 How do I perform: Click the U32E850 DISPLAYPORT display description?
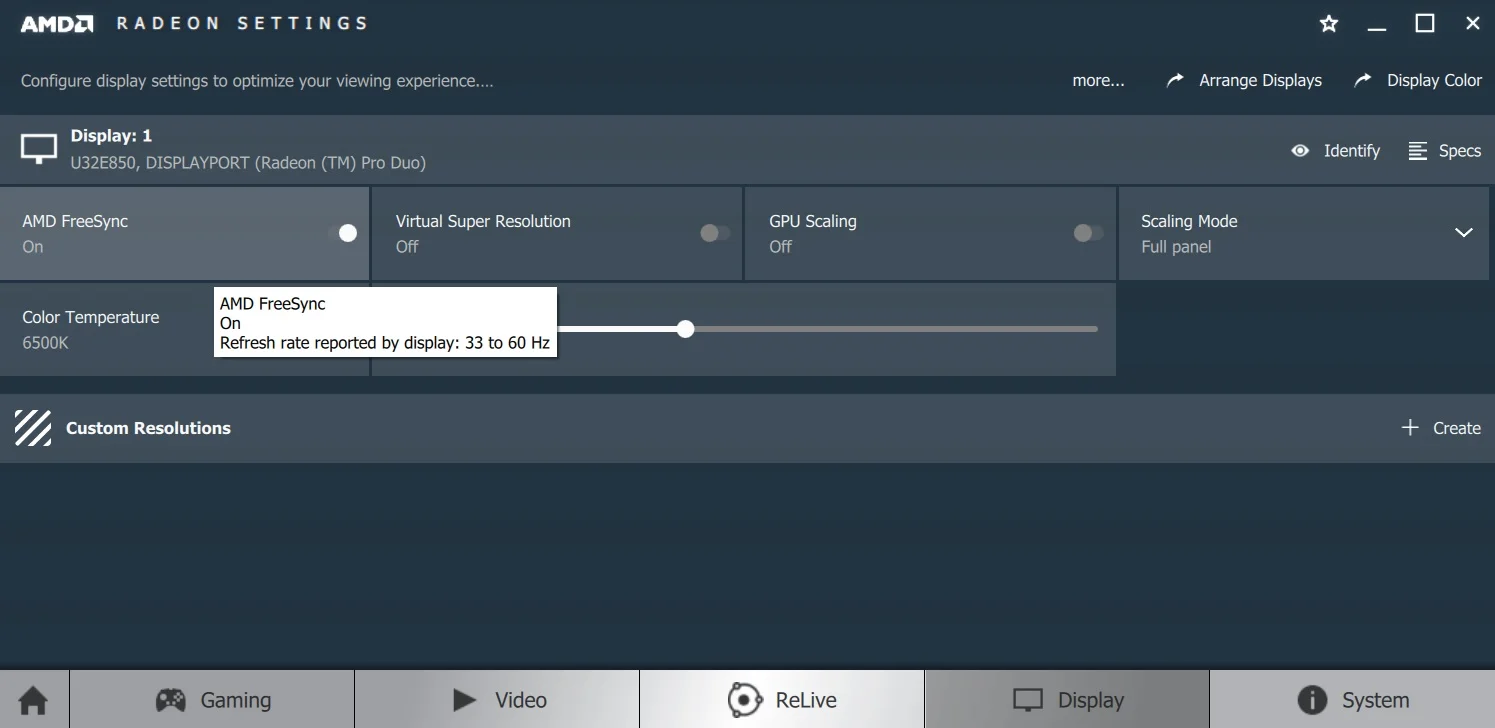tap(248, 162)
